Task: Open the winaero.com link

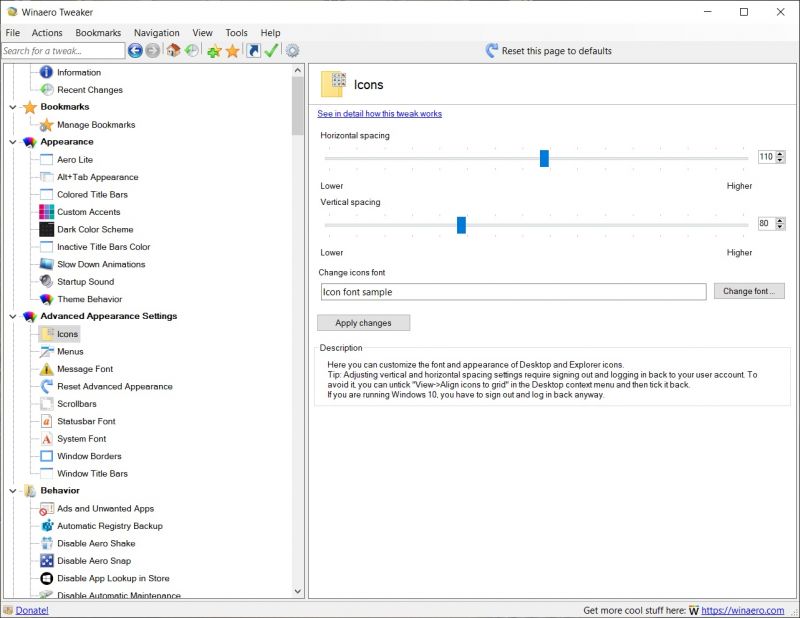Action: click(742, 610)
